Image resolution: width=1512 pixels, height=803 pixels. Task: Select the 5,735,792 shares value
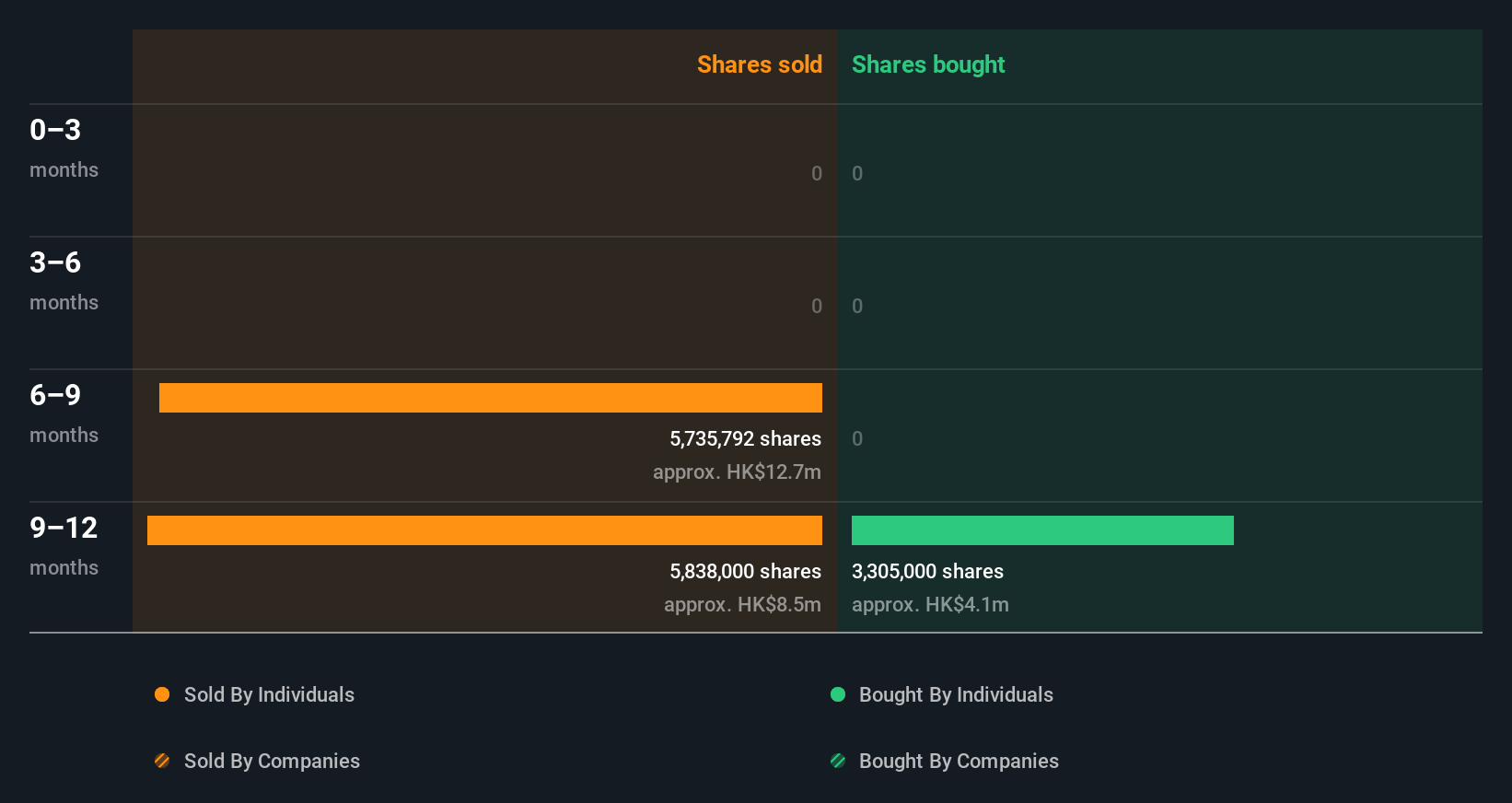746,439
